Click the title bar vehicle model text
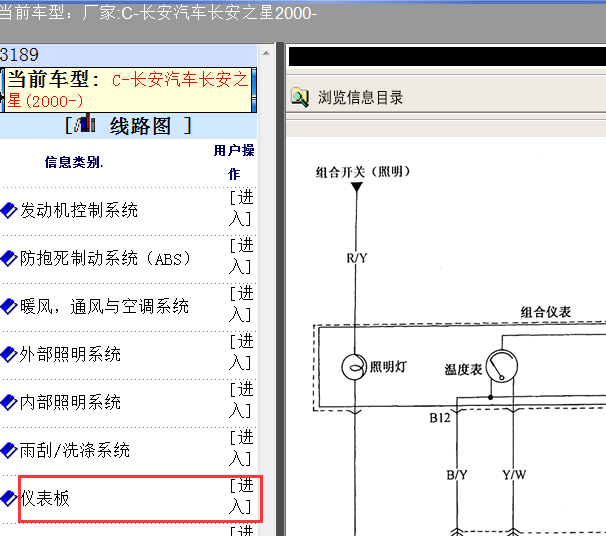 click(x=158, y=13)
